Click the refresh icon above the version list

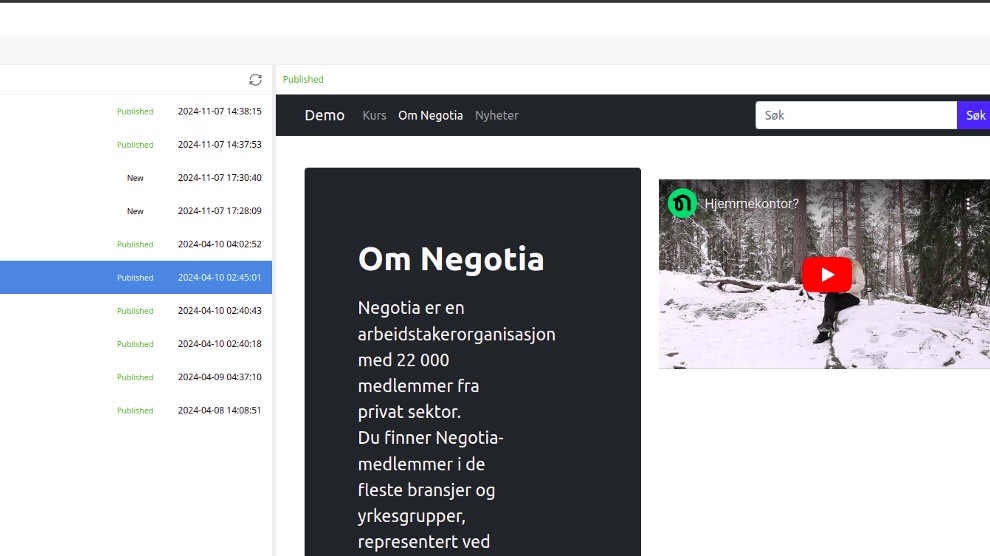coord(255,80)
